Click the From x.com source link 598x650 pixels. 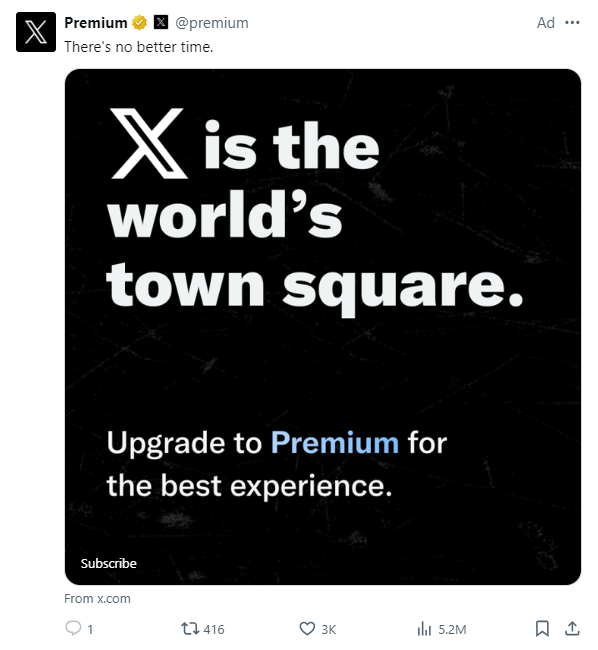(97, 599)
